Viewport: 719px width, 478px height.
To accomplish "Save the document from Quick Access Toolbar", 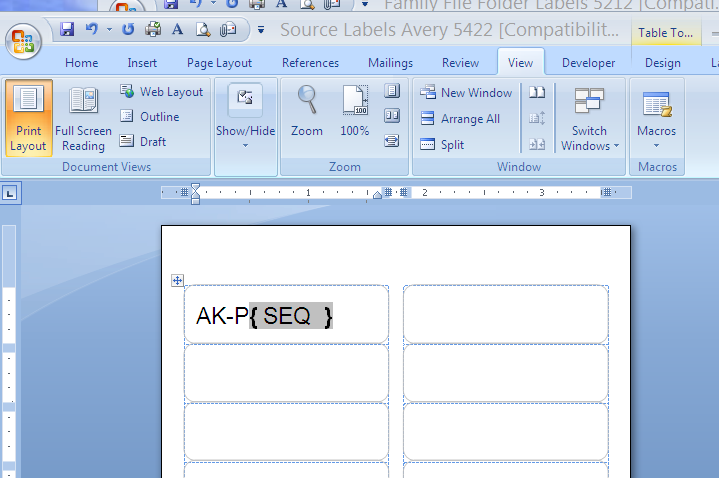I will [x=67, y=29].
